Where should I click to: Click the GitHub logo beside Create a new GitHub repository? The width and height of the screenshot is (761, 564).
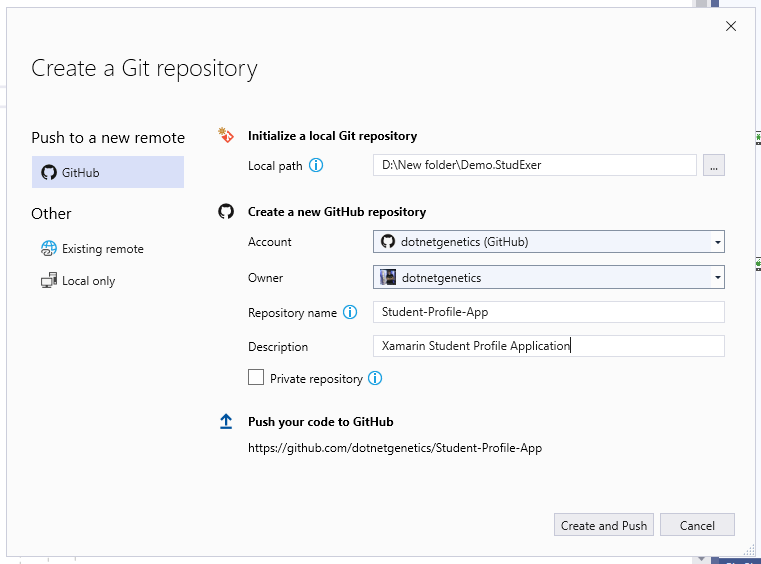226,212
